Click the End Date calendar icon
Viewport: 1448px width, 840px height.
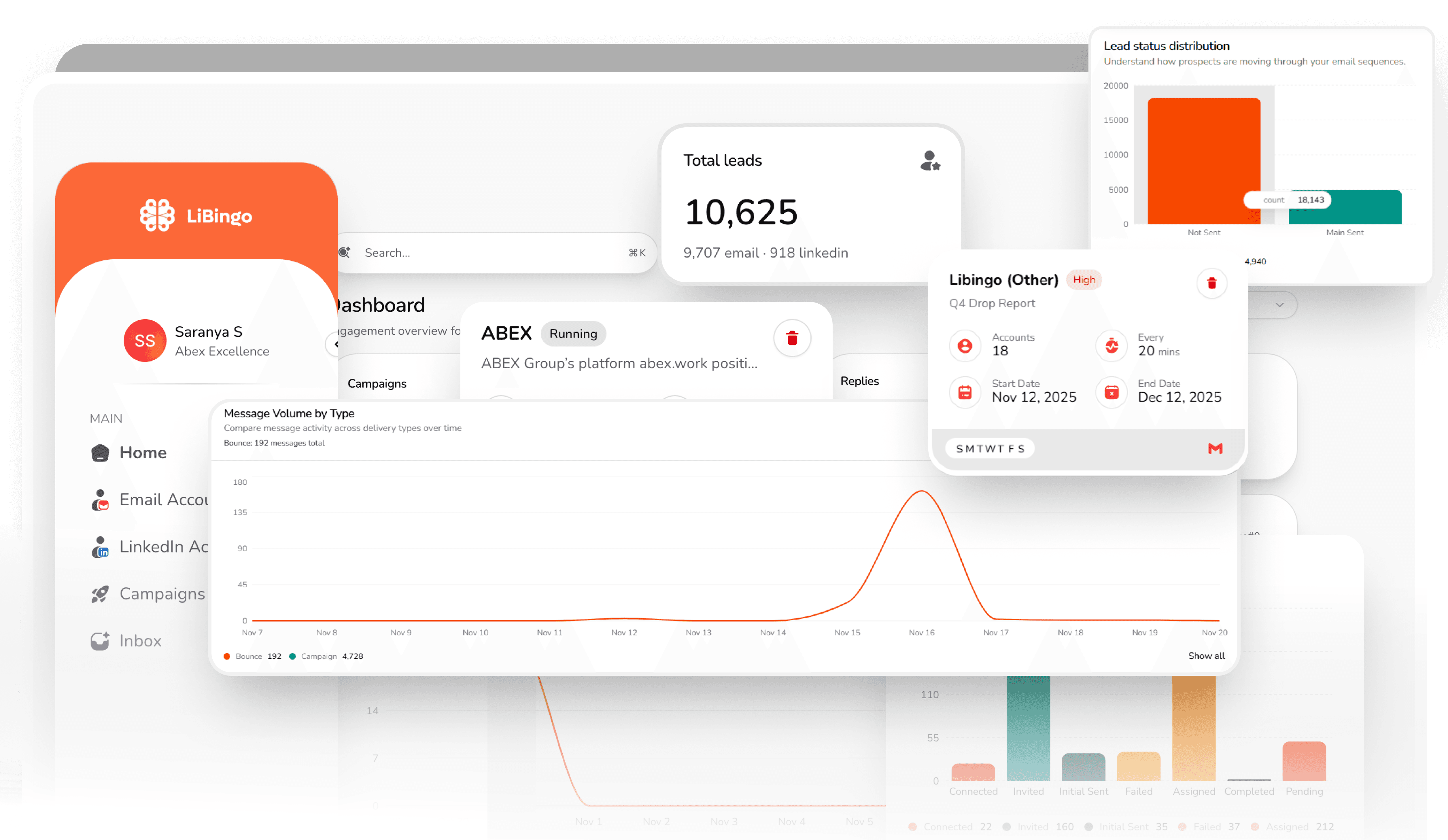(1111, 392)
